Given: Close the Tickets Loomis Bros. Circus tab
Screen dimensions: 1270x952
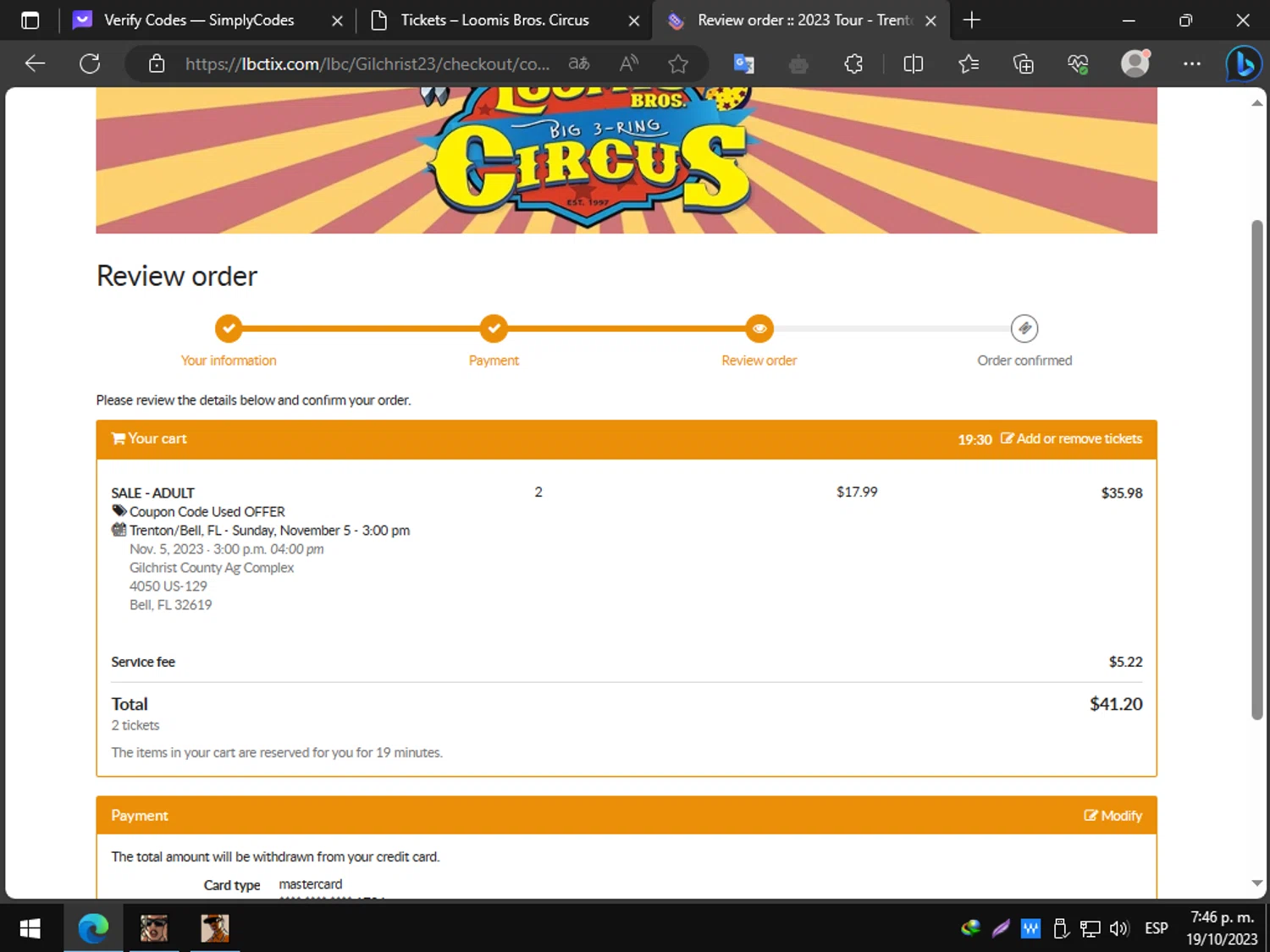Looking at the screenshot, I should (x=633, y=20).
